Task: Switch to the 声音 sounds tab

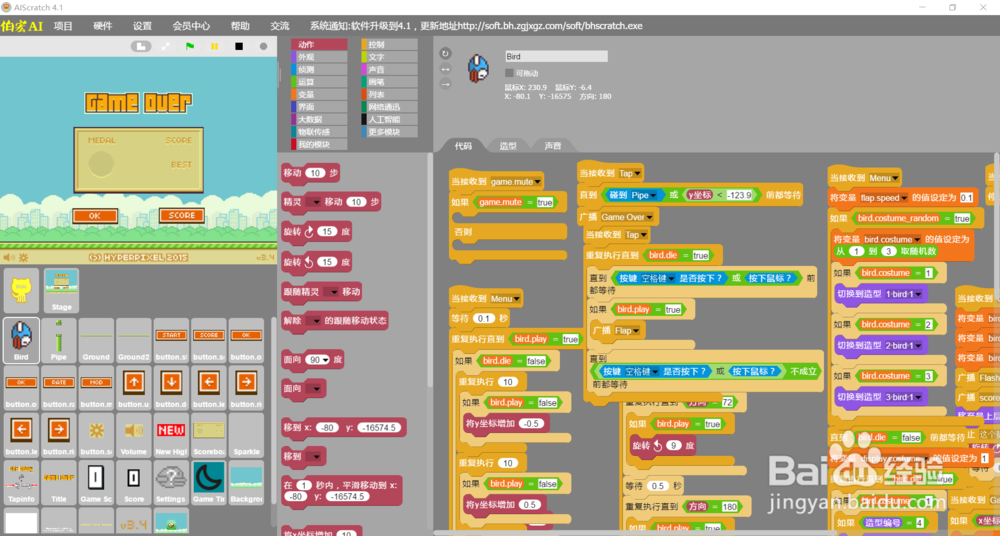Action: [552, 145]
